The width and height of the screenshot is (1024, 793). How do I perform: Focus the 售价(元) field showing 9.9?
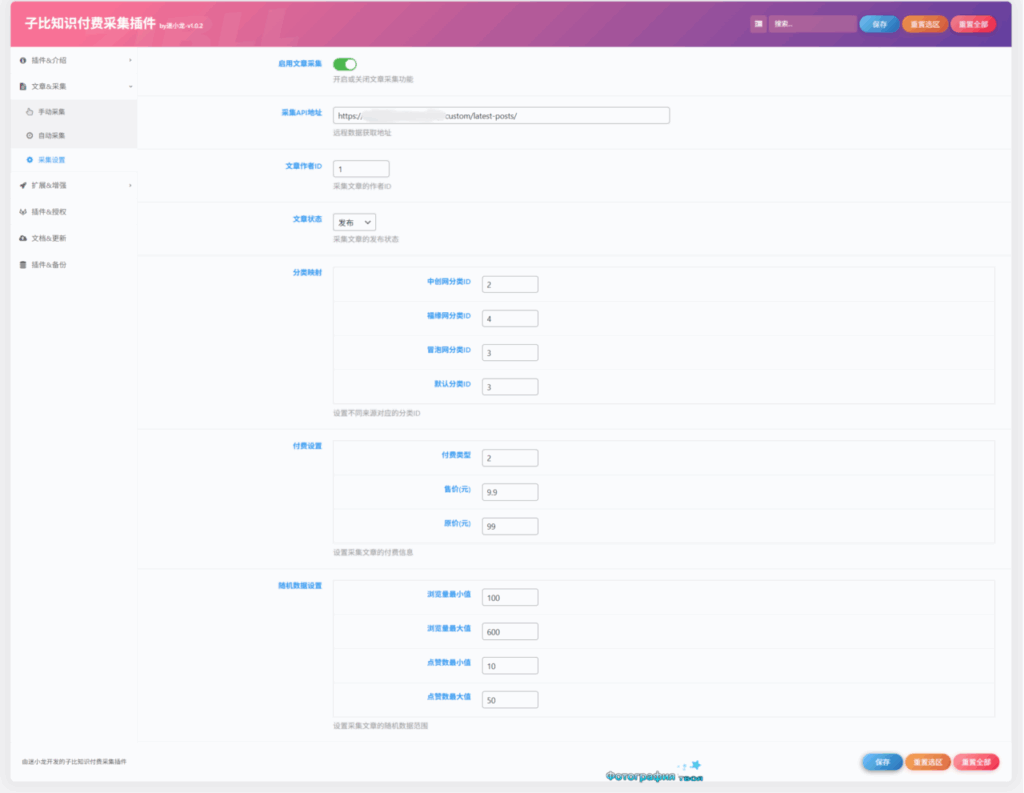(x=509, y=492)
